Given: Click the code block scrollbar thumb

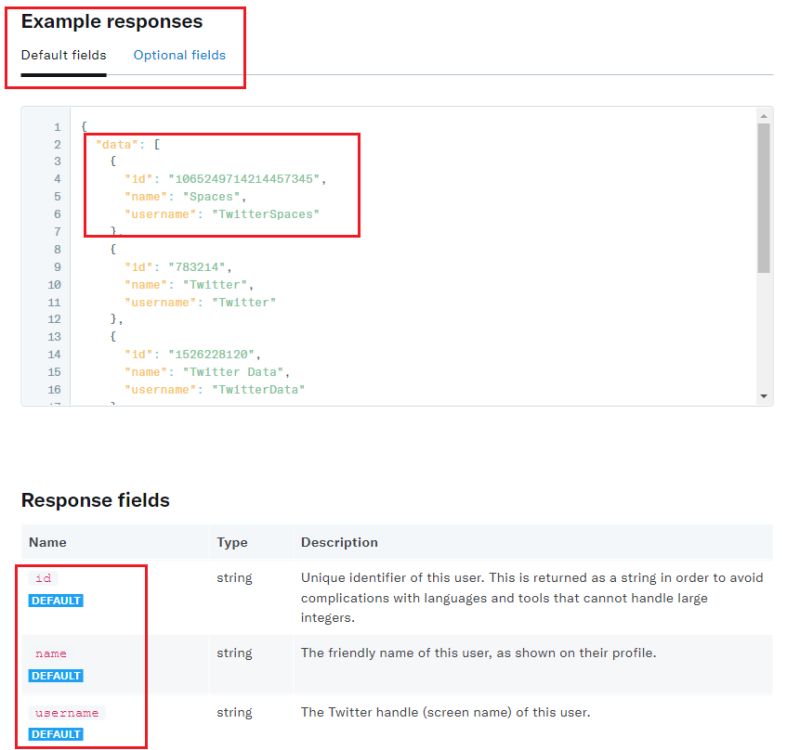Looking at the screenshot, I should point(764,198).
